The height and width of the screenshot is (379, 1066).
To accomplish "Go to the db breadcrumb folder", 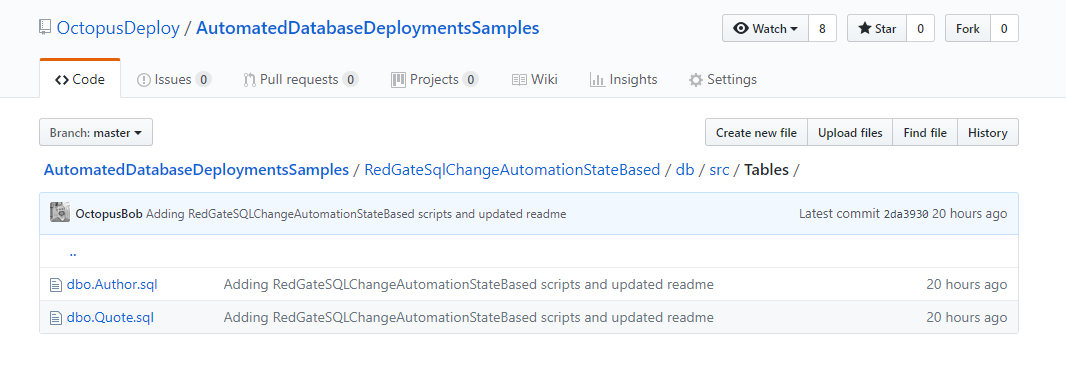I will (x=685, y=170).
